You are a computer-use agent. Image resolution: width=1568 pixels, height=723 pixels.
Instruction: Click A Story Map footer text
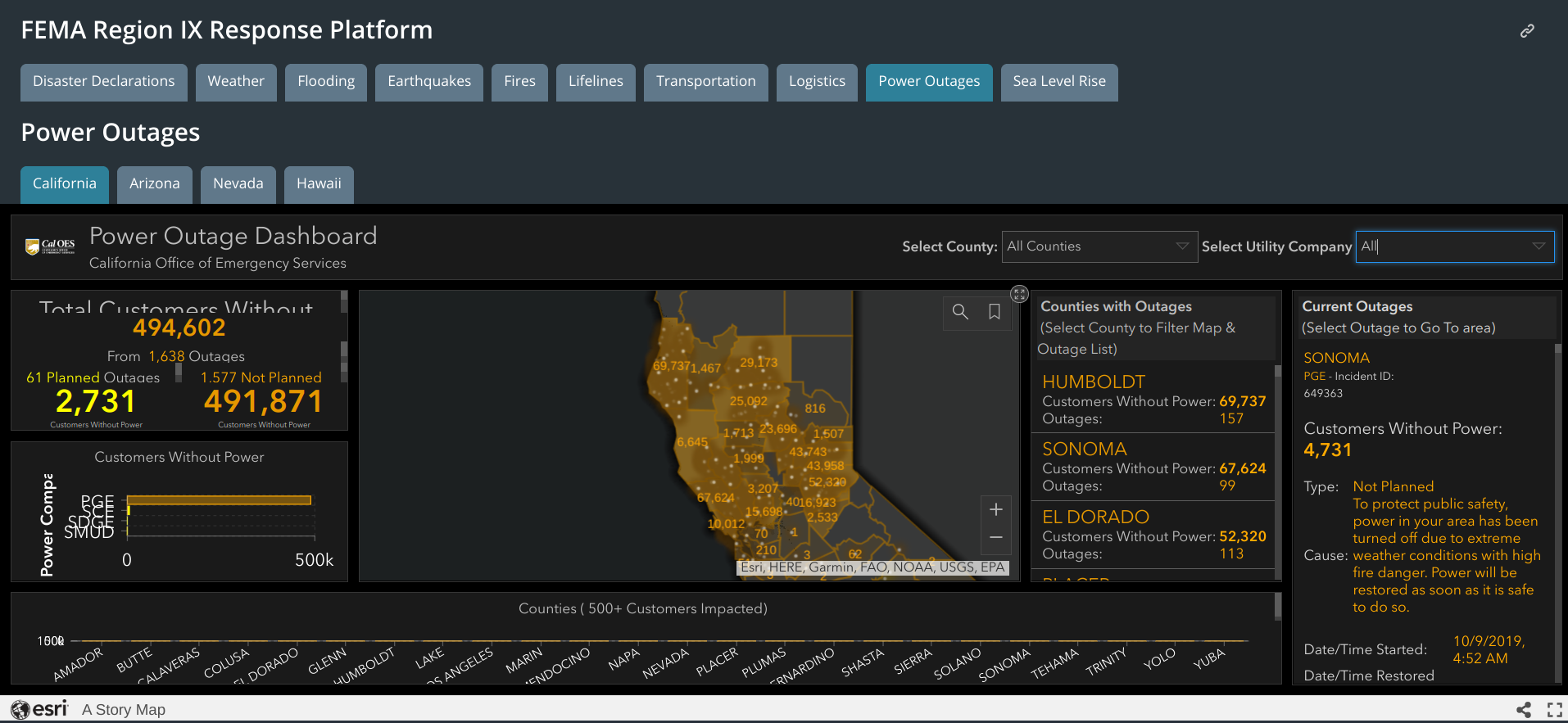(x=124, y=710)
